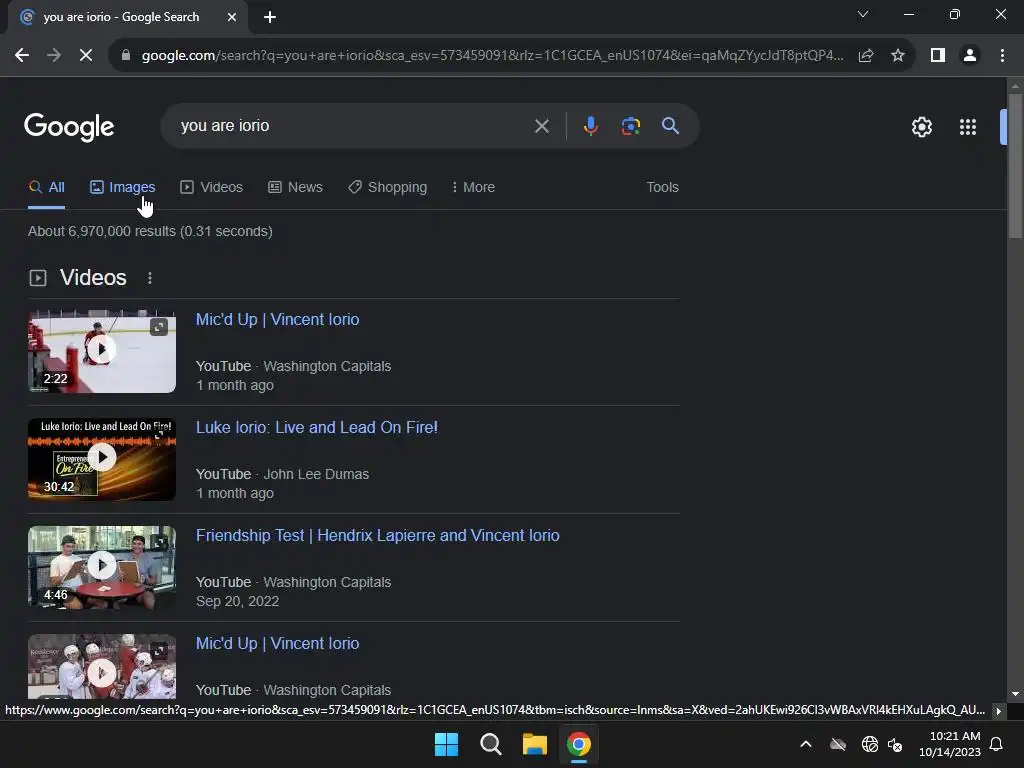
Task: Open File Explorer from the taskbar
Action: [534, 744]
